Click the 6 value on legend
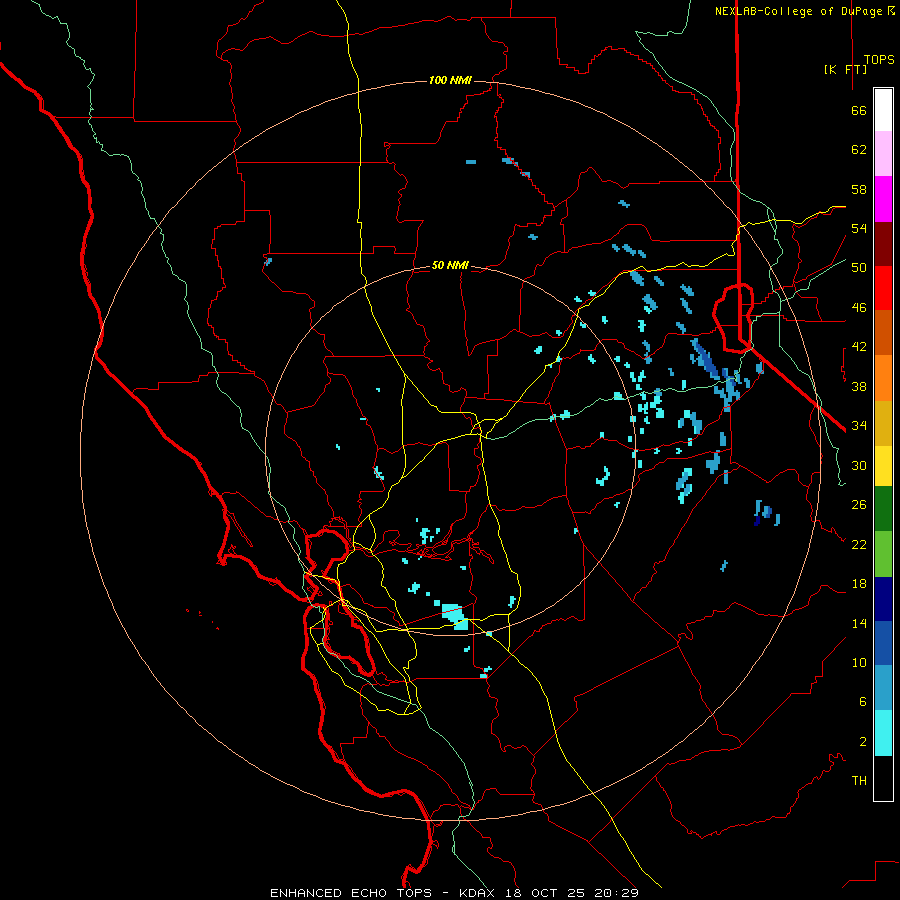Viewport: 900px width, 900px height. [x=863, y=702]
